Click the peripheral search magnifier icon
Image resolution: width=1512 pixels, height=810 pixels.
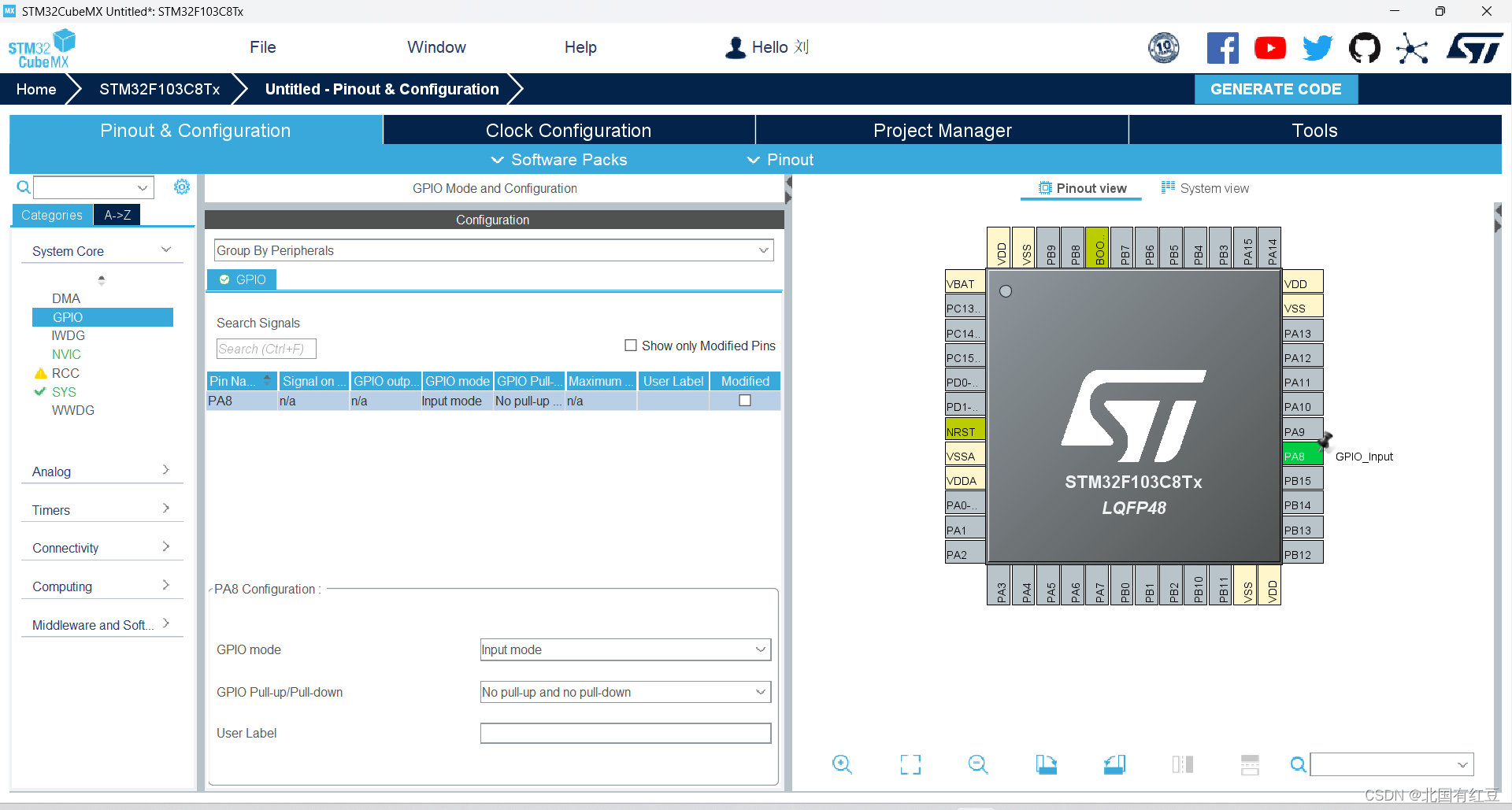tap(24, 187)
